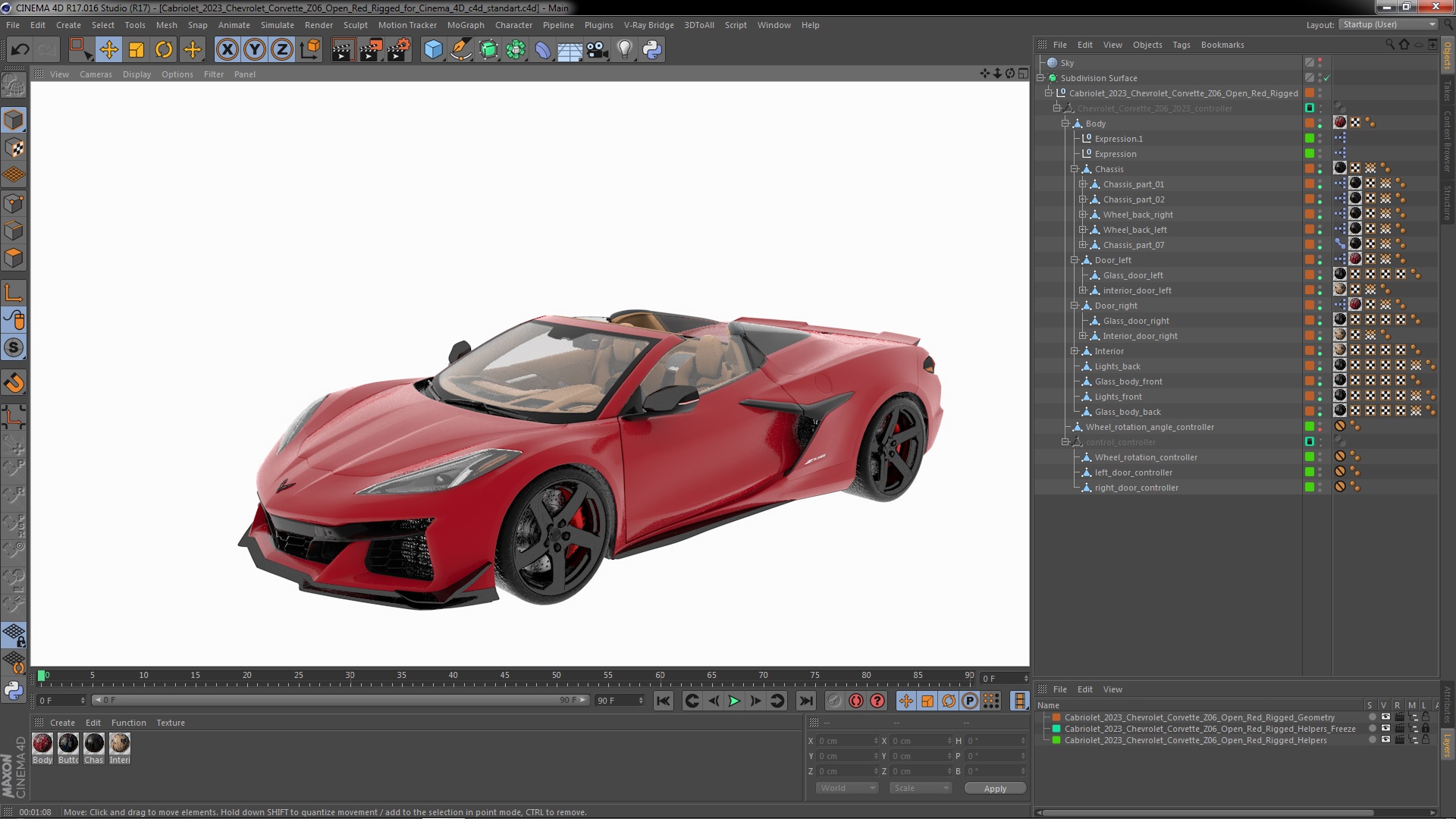Click Make Editable icon in left palette

pos(14,86)
